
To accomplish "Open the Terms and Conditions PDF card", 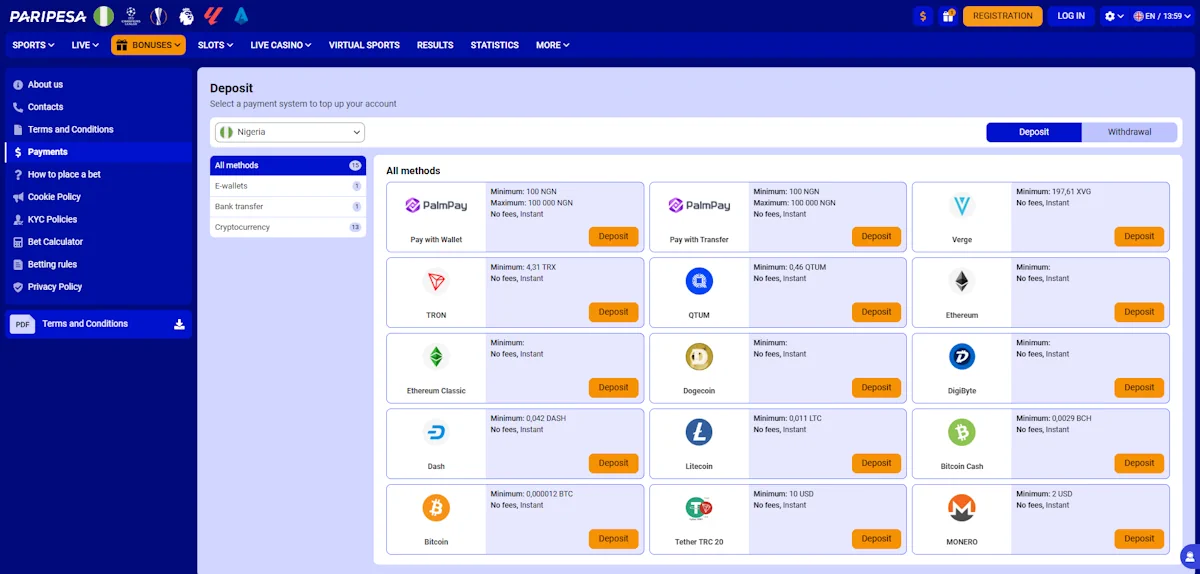I will tap(98, 324).
